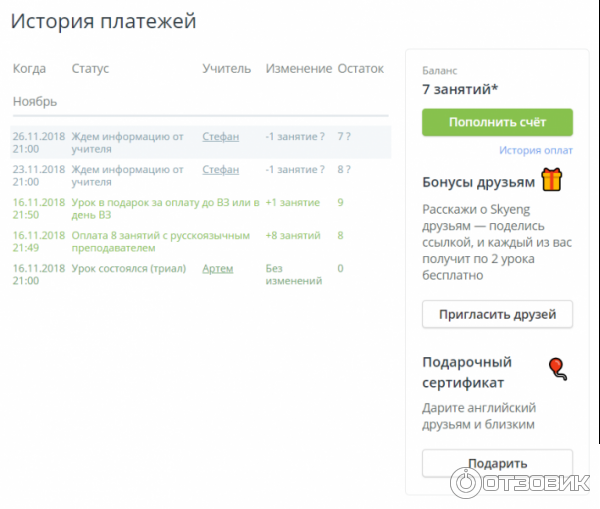The image size is (600, 509).
Task: Open teacher Стефан link in 26.11.2018 row
Action: (220, 137)
